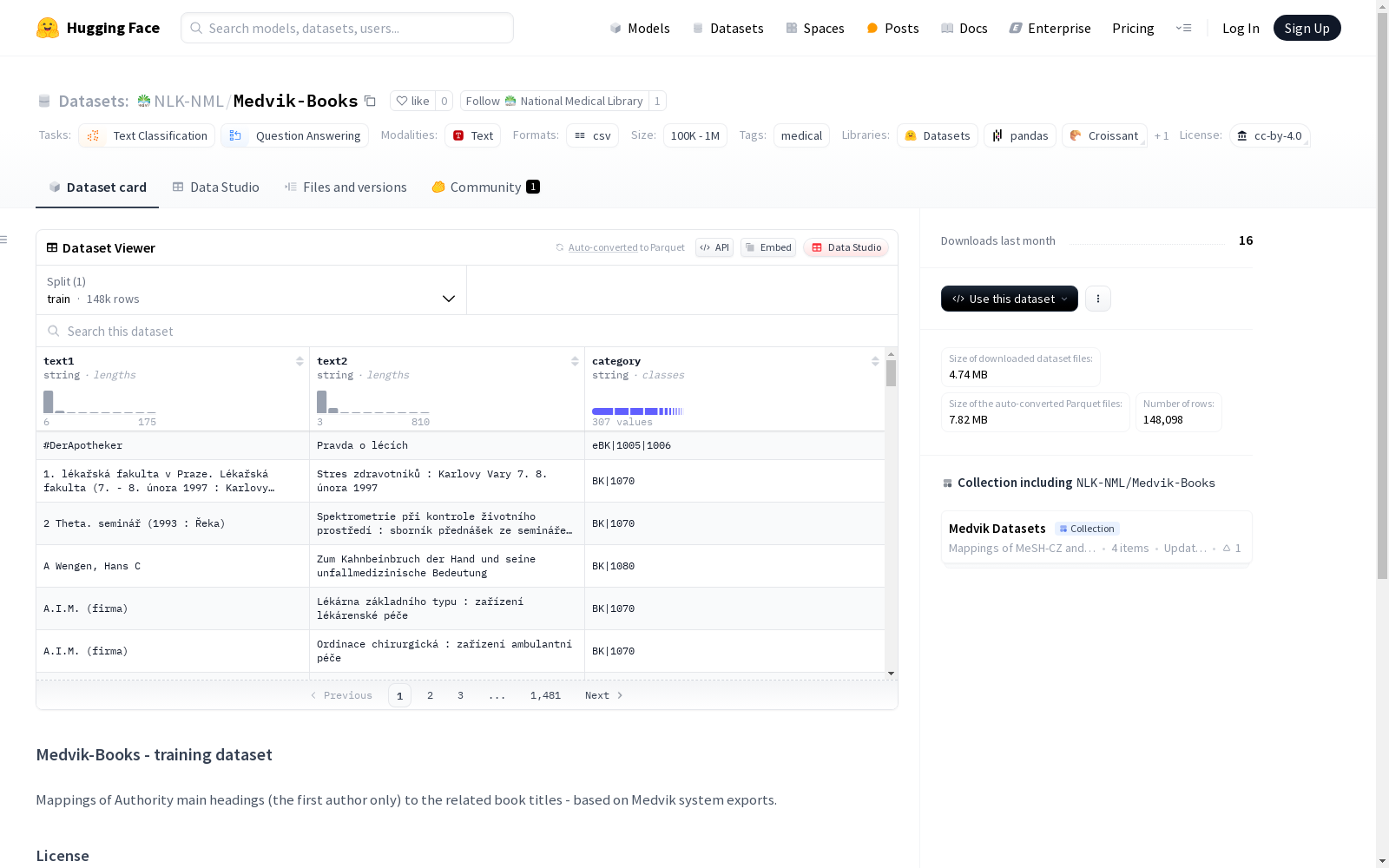Sort the text1 column using its sort arrows
The image size is (1389, 868).
300,361
